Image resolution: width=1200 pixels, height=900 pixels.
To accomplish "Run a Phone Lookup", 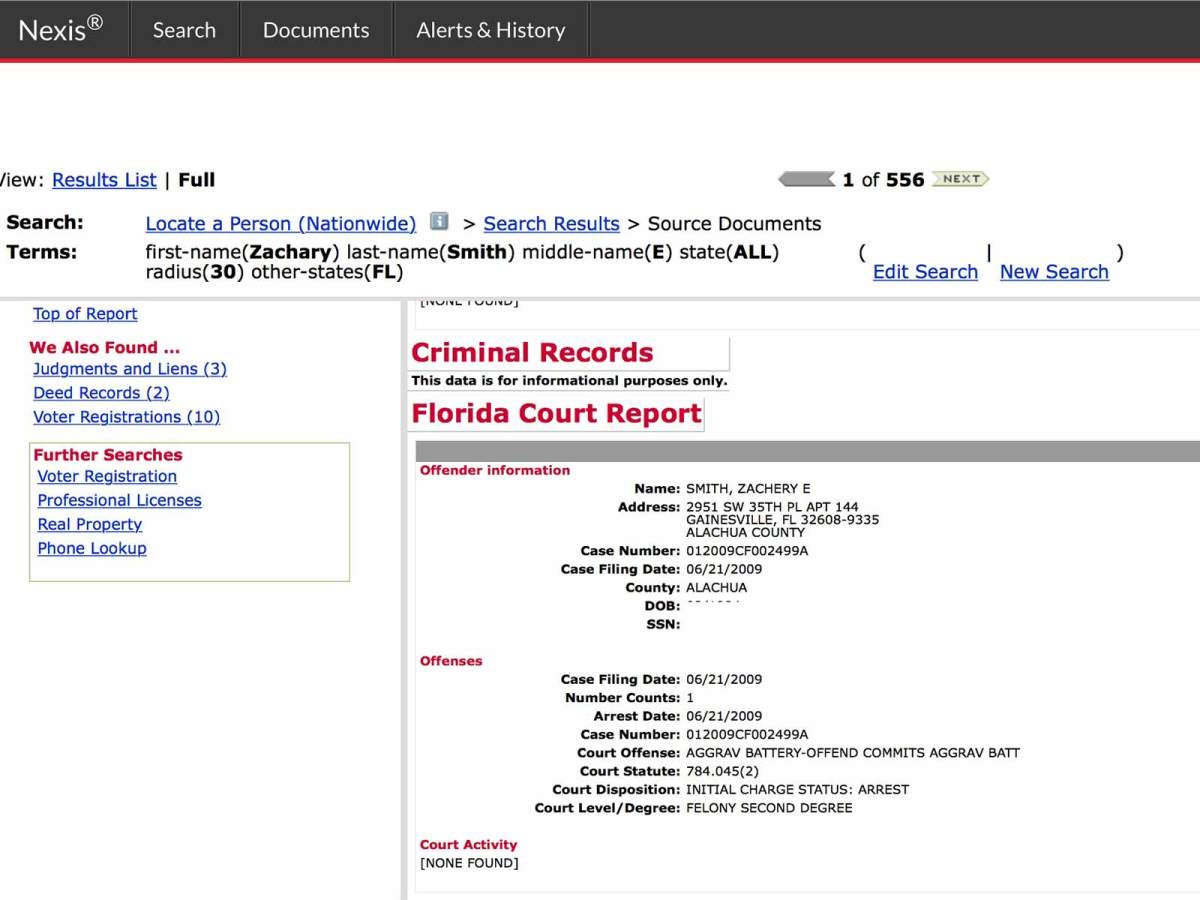I will point(91,548).
